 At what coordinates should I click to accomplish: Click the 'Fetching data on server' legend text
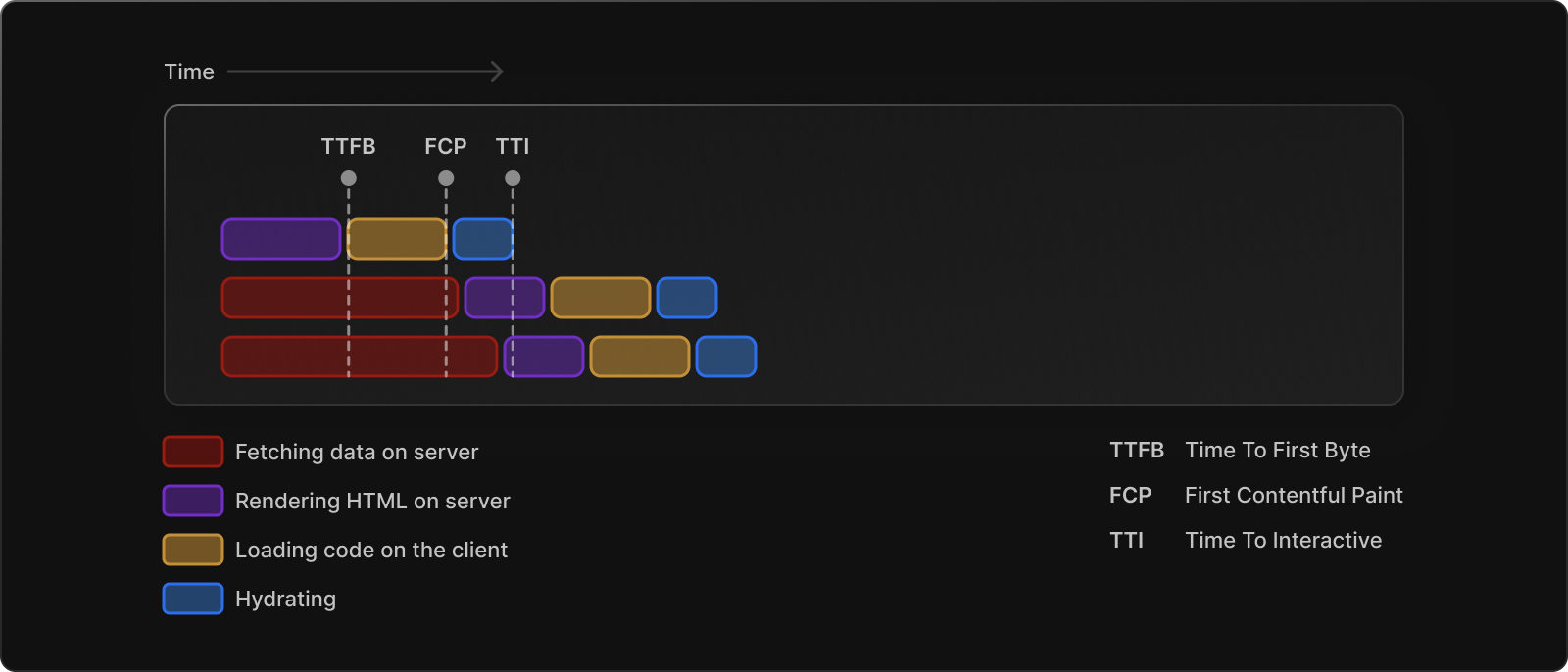(x=357, y=452)
